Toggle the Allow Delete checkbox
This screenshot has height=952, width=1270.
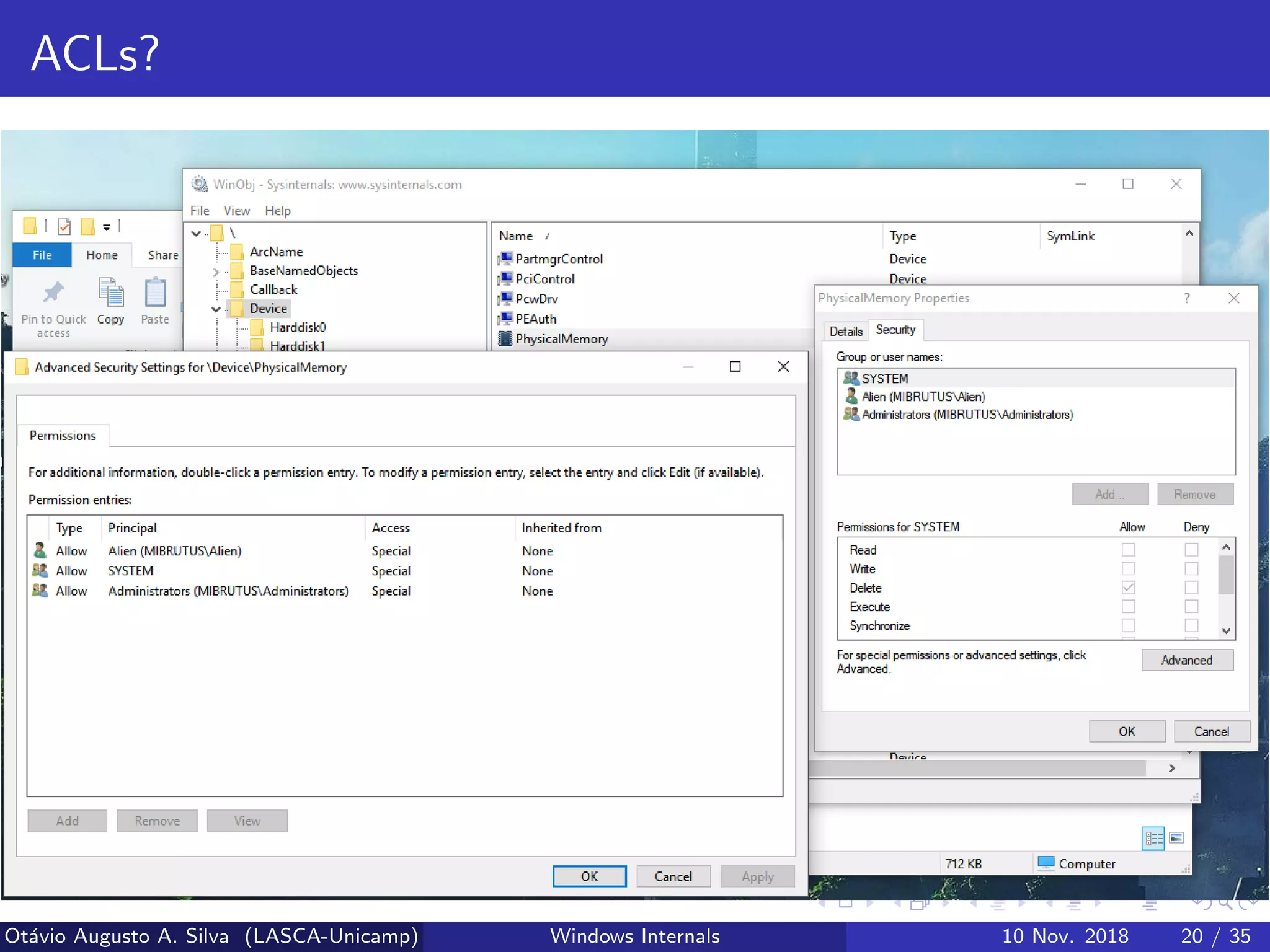point(1128,588)
